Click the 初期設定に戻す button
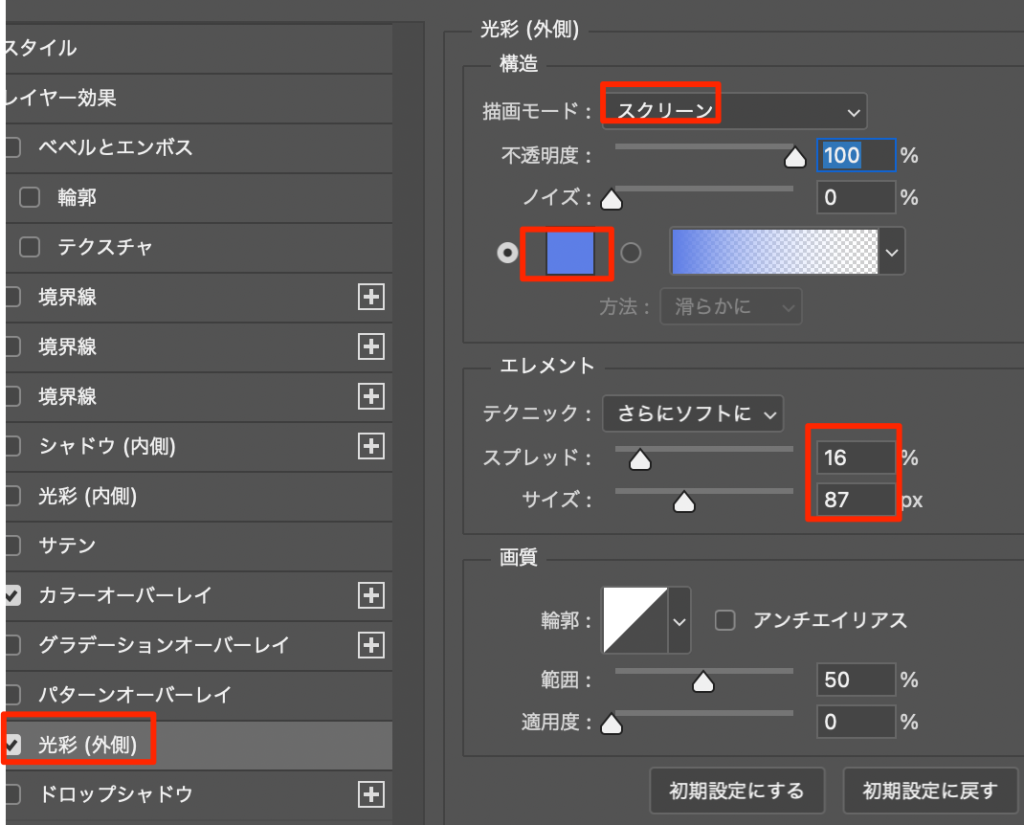 click(930, 791)
